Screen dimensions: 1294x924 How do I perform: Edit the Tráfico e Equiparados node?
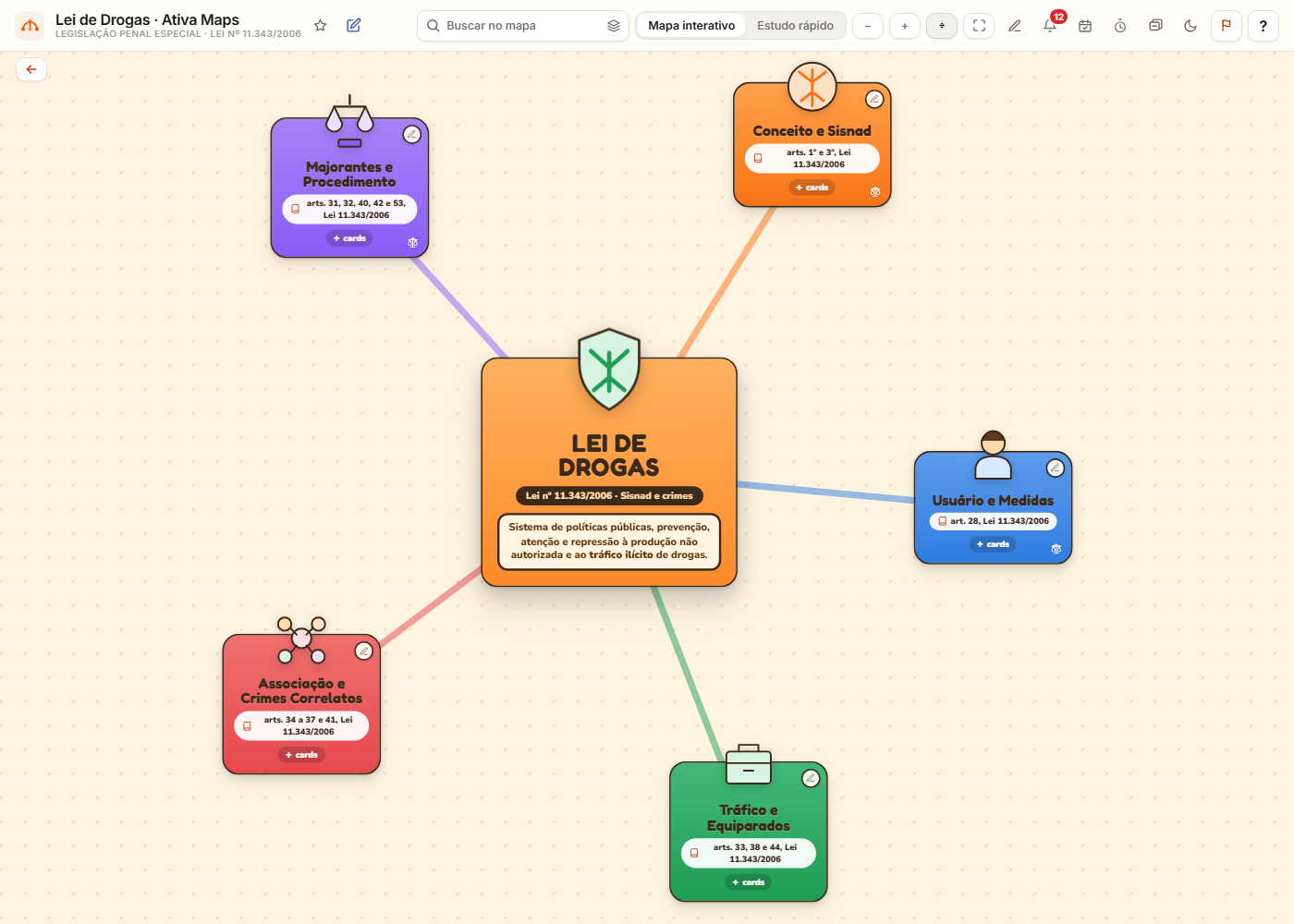tap(811, 779)
